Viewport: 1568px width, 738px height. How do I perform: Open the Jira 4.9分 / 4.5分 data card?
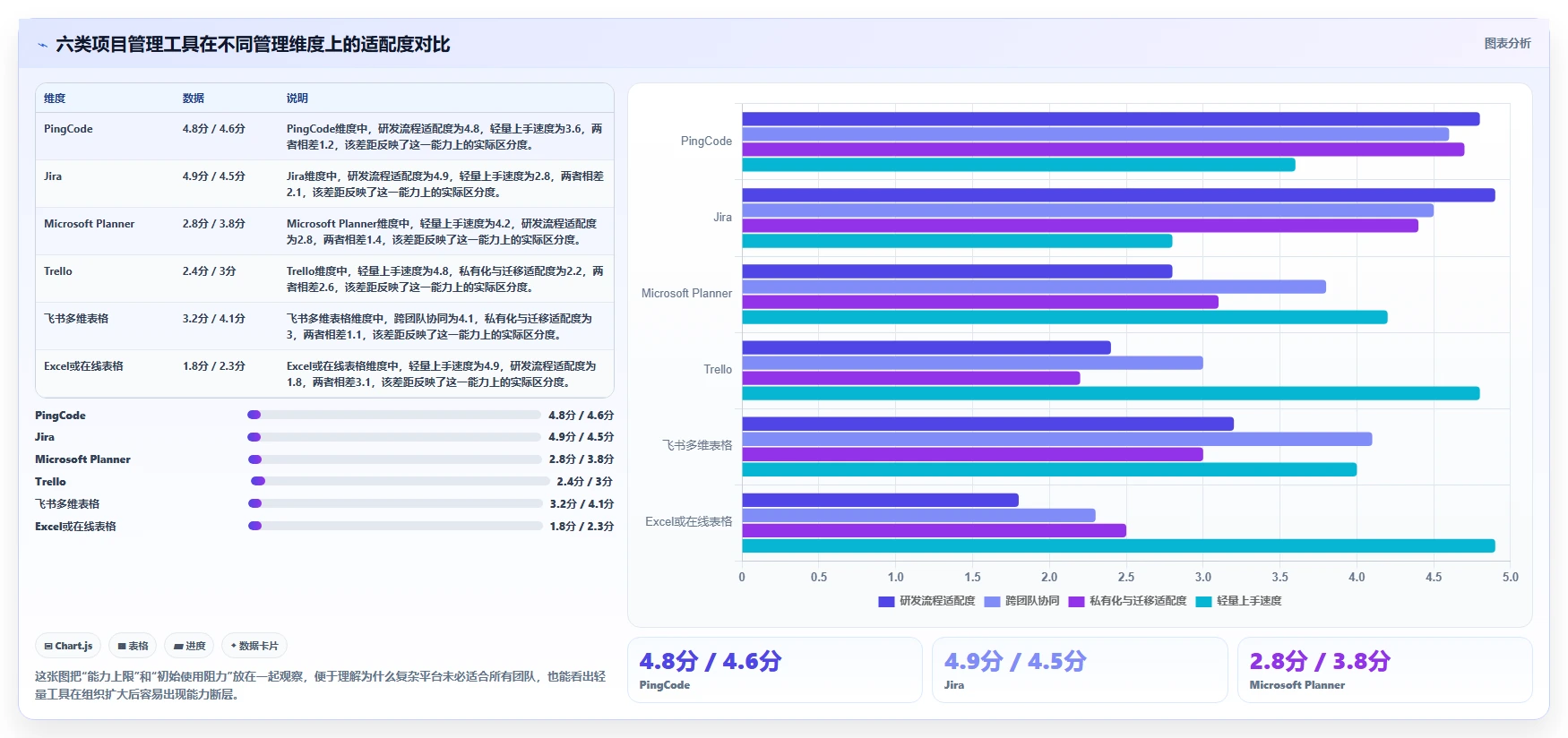point(1080,670)
